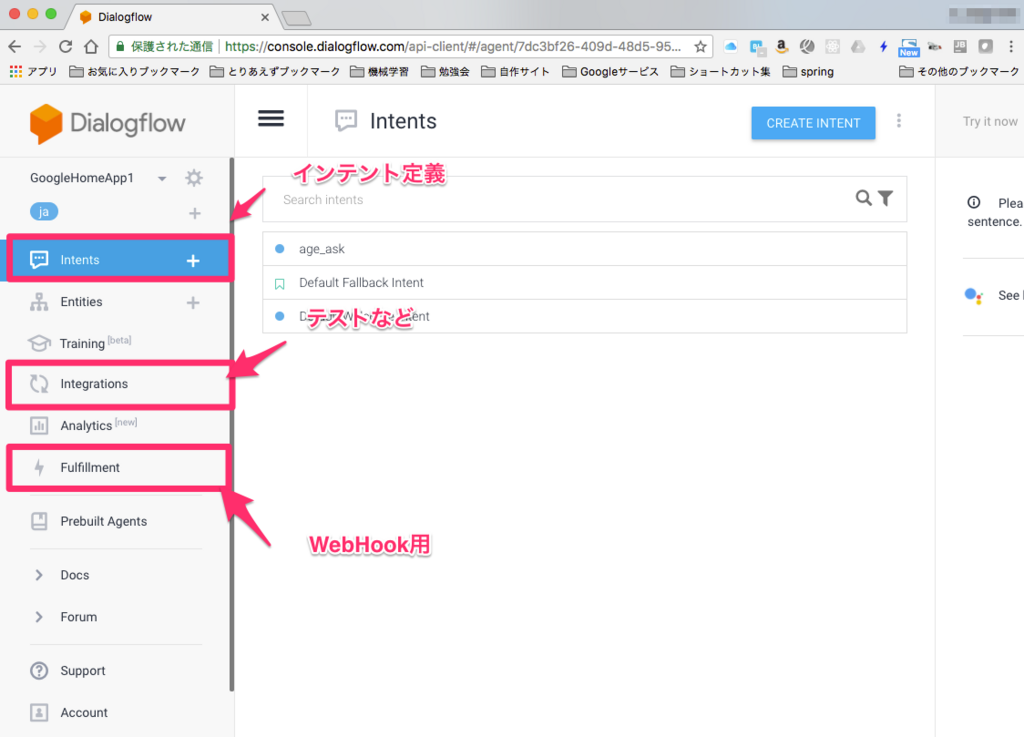Screen dimensions: 1024x737
Task: Click the lightning bolt extension icon
Action: [883, 46]
